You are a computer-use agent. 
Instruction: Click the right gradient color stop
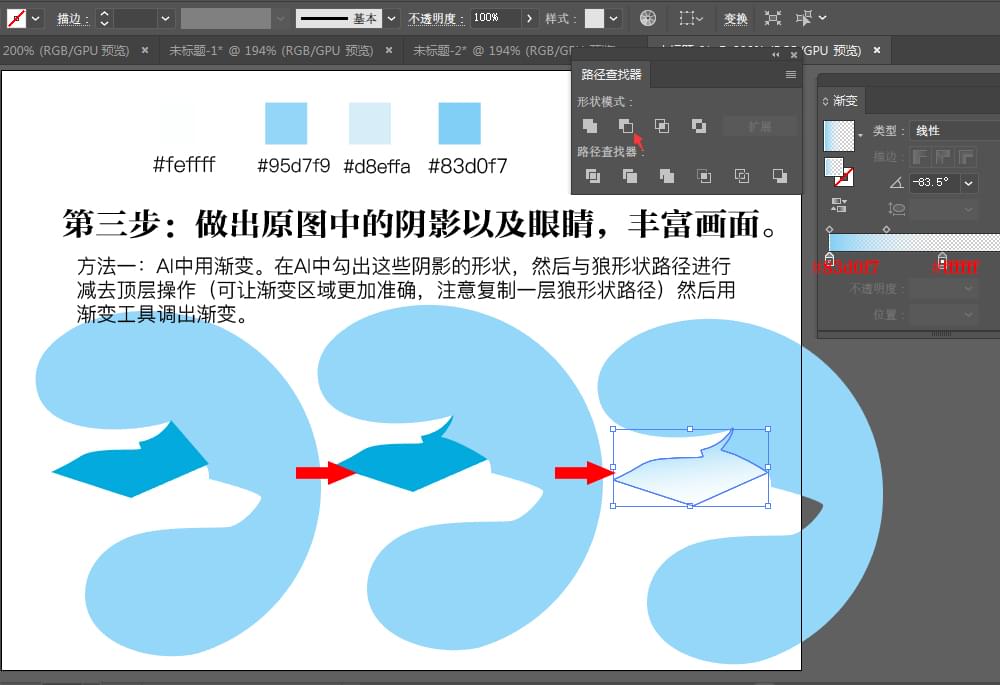(943, 258)
